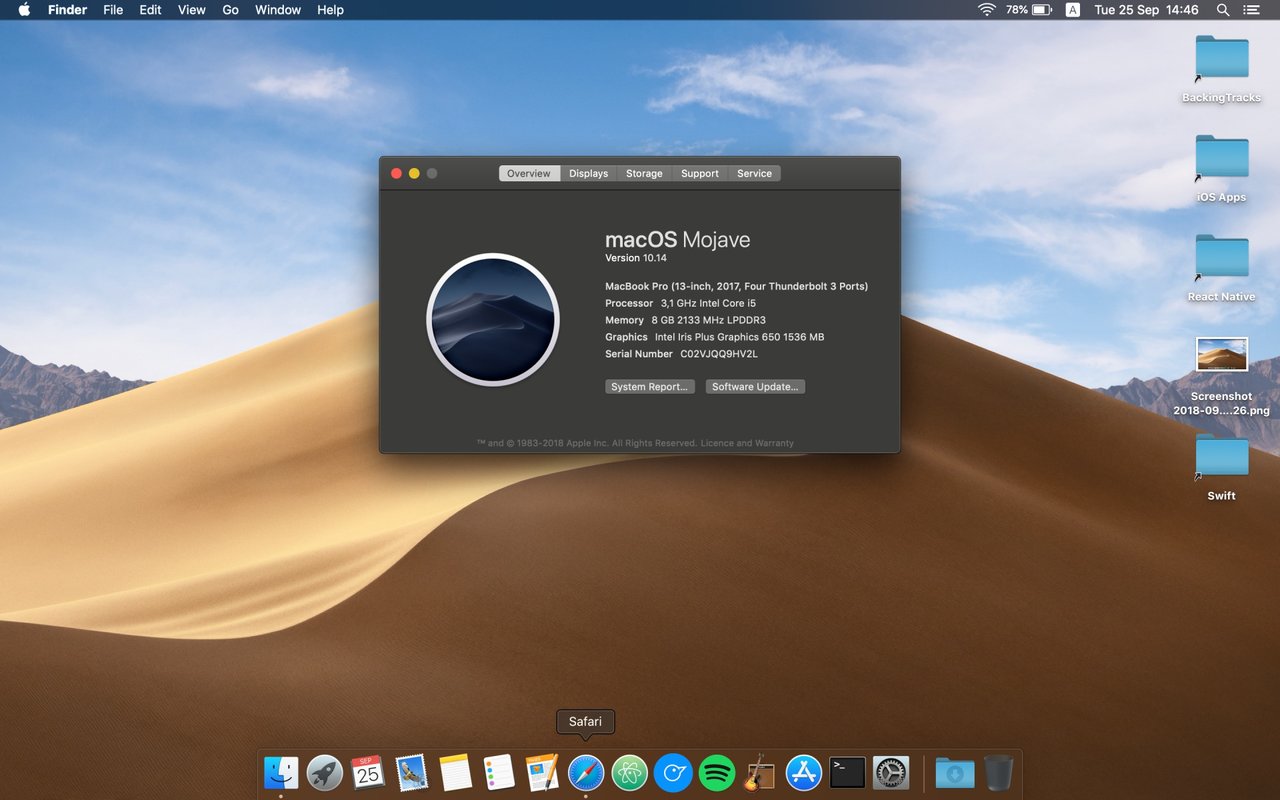The image size is (1280, 800).
Task: Open Spotlight search magnifier
Action: (1223, 10)
